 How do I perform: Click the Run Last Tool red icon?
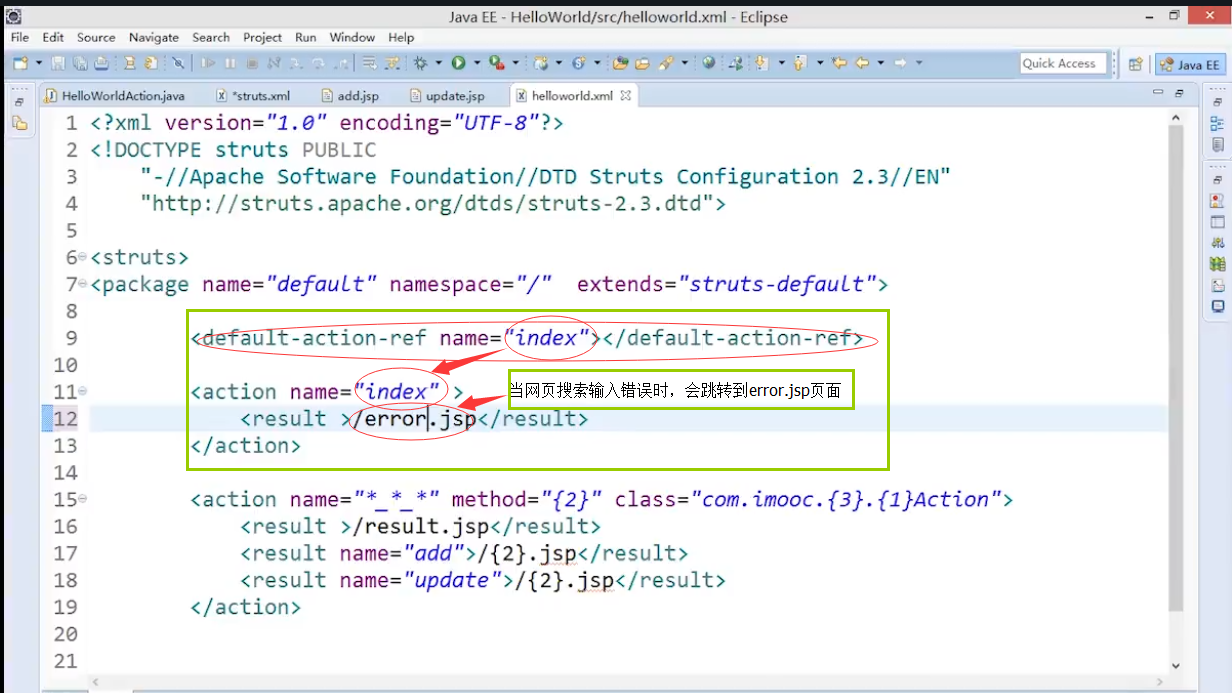pos(496,63)
